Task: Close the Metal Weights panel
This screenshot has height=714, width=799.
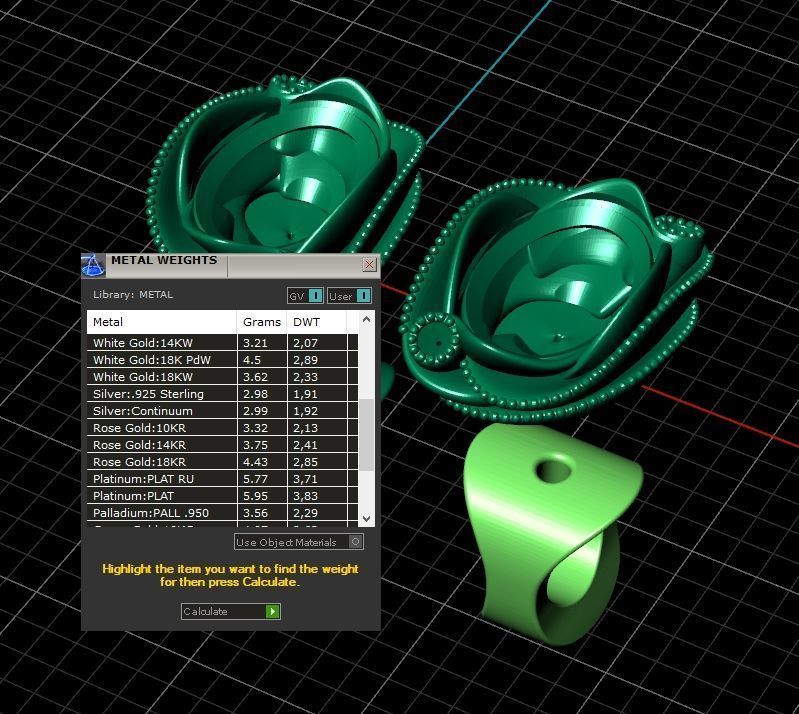Action: [x=369, y=265]
